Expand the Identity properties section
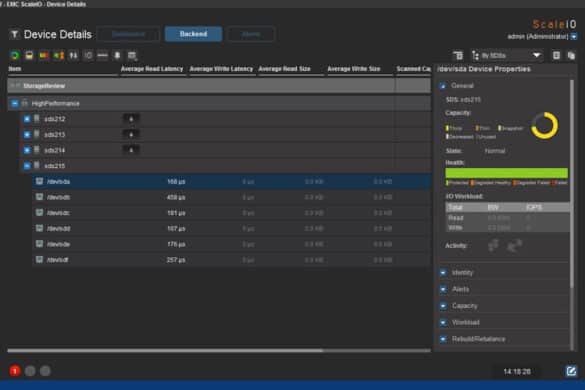The width and height of the screenshot is (585, 390). point(443,273)
